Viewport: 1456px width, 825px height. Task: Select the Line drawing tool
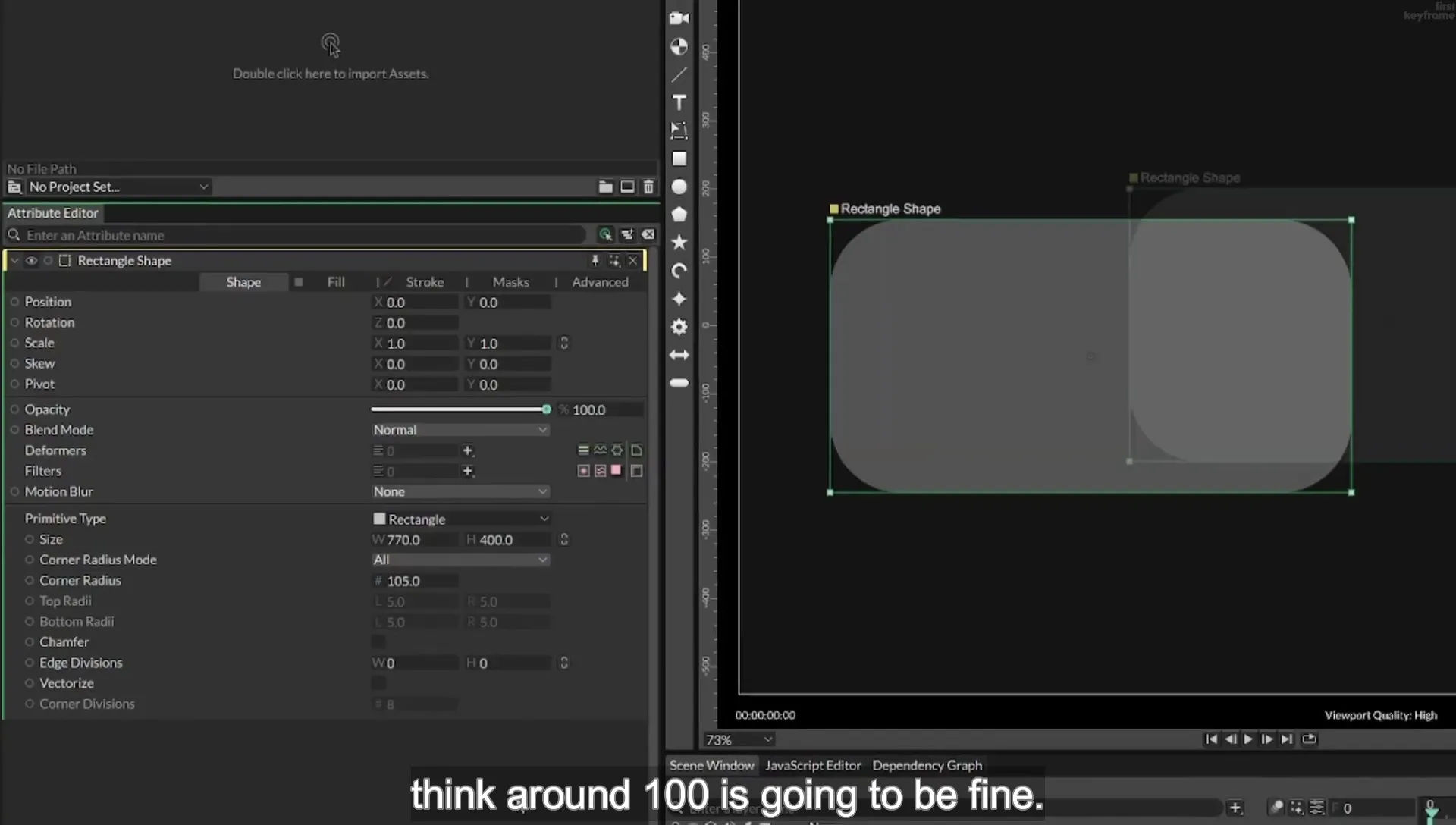coord(679,74)
